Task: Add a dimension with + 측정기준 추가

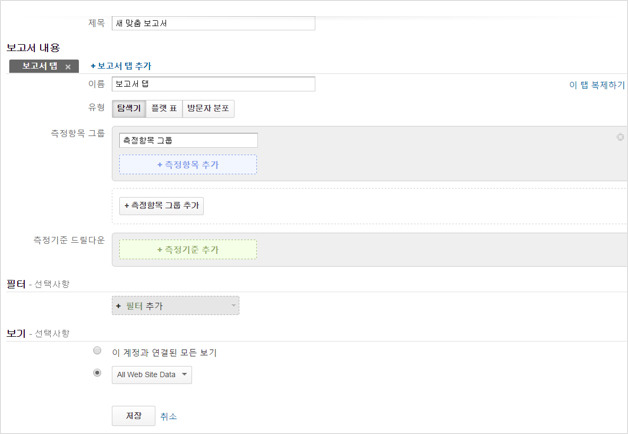Action: click(187, 249)
